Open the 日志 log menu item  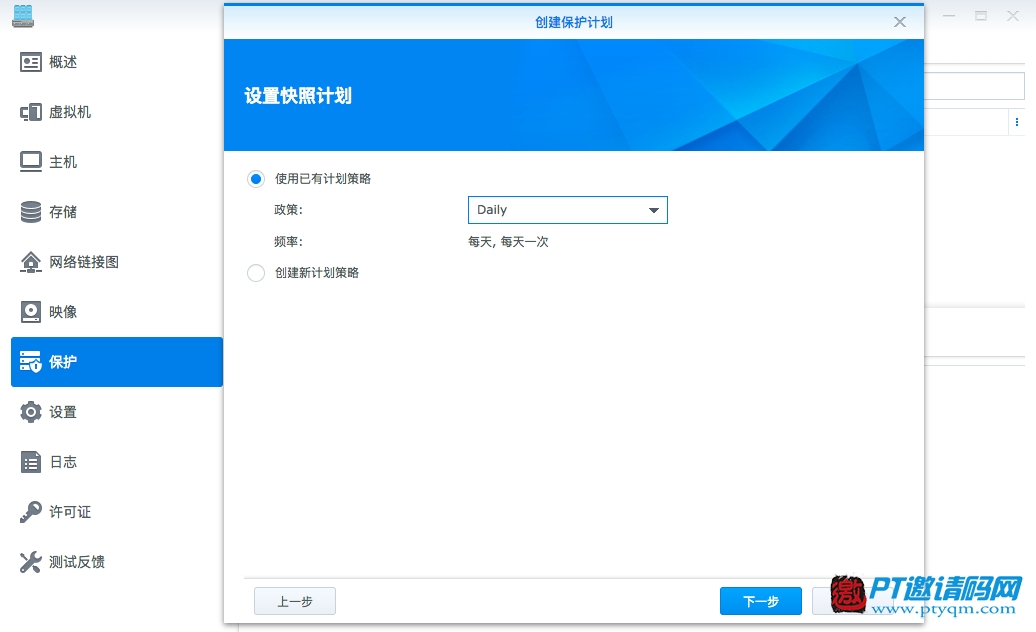[63, 462]
